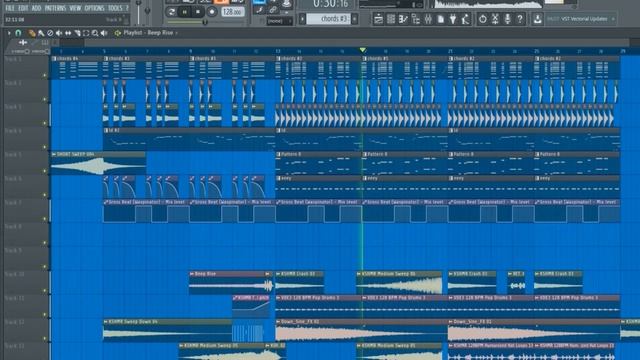Screen dimensions: 640x360
Task: Select the Slip tool
Action: tap(68, 33)
